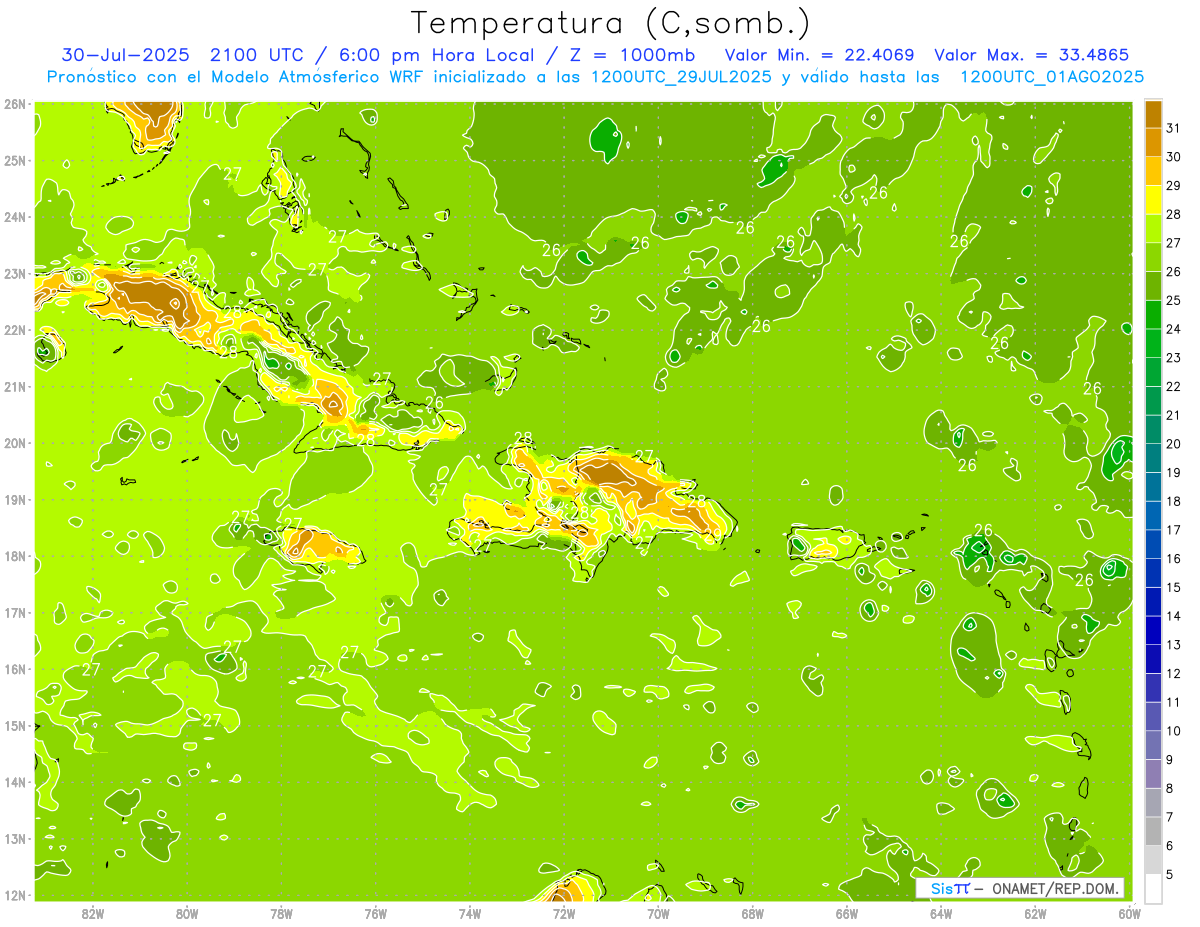1200x927 pixels.
Task: Click the 76W longitude label
Action: click(376, 913)
